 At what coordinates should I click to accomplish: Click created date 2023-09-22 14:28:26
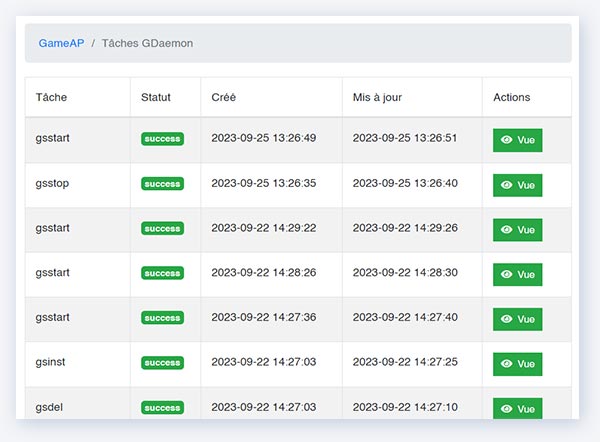click(264, 272)
